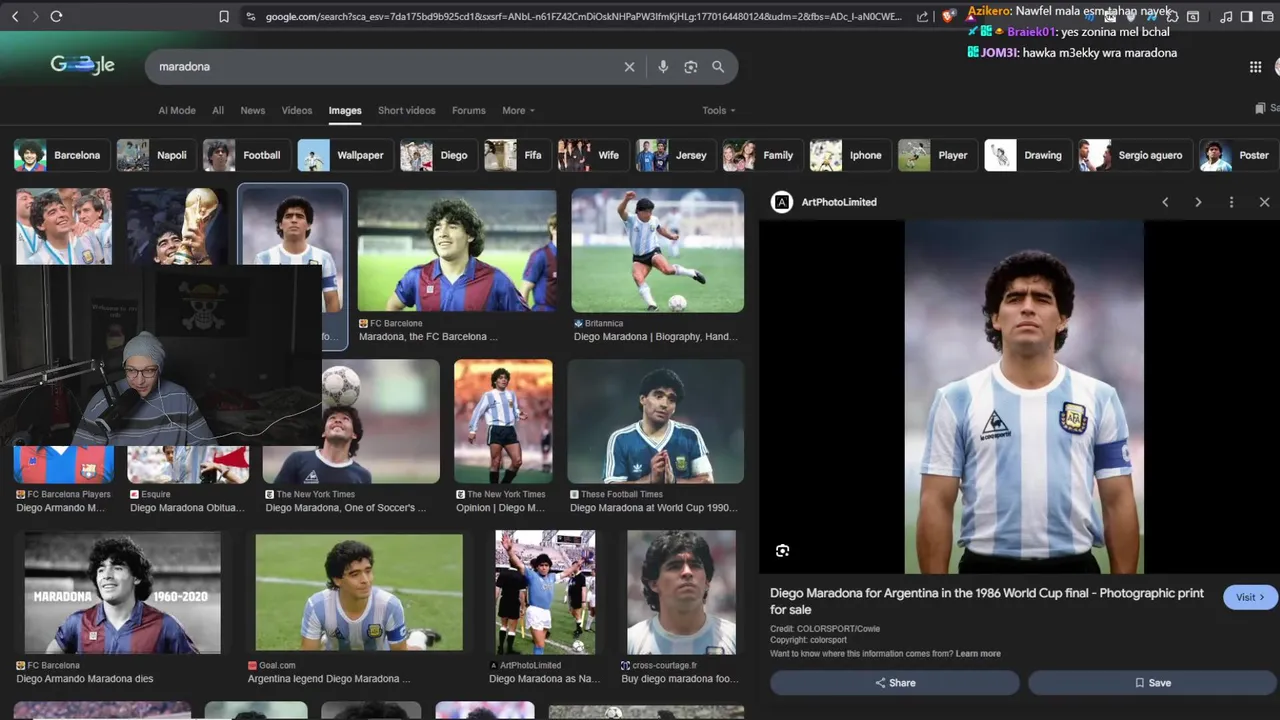This screenshot has height=720, width=1280.
Task: Open the FC Barcelona 'Maradona, the FC Barcelona' thumbnail
Action: (x=457, y=250)
